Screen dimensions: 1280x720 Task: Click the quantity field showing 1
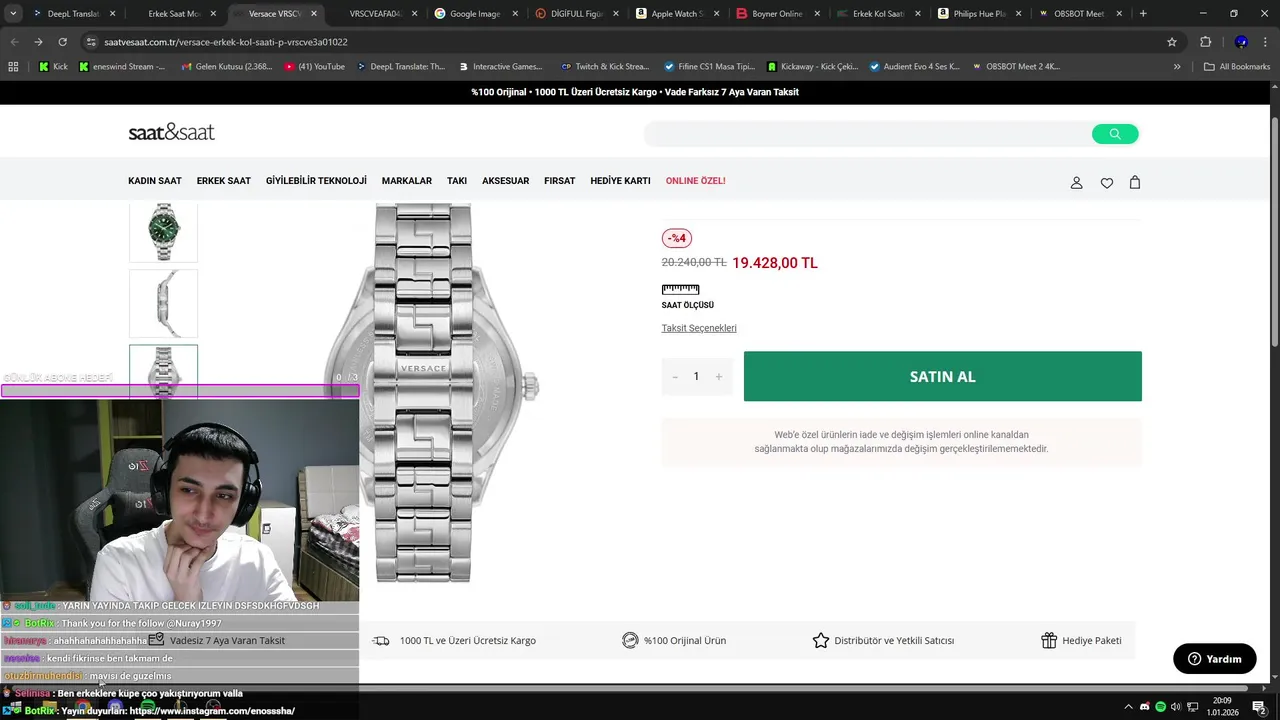[x=696, y=377]
